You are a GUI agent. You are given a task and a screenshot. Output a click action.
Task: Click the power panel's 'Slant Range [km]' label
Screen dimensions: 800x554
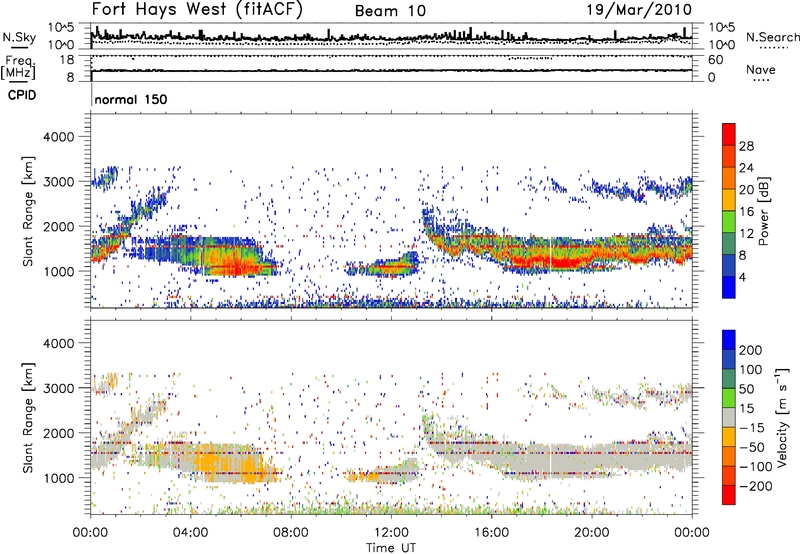tap(28, 211)
